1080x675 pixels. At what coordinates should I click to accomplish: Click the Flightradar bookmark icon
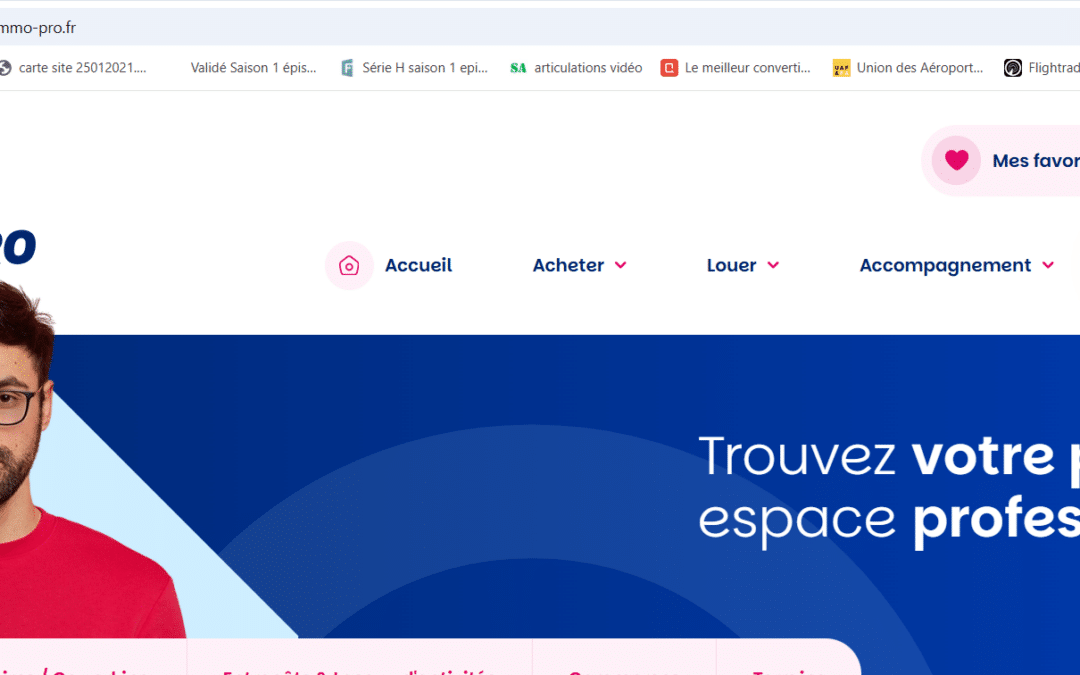[x=1012, y=68]
